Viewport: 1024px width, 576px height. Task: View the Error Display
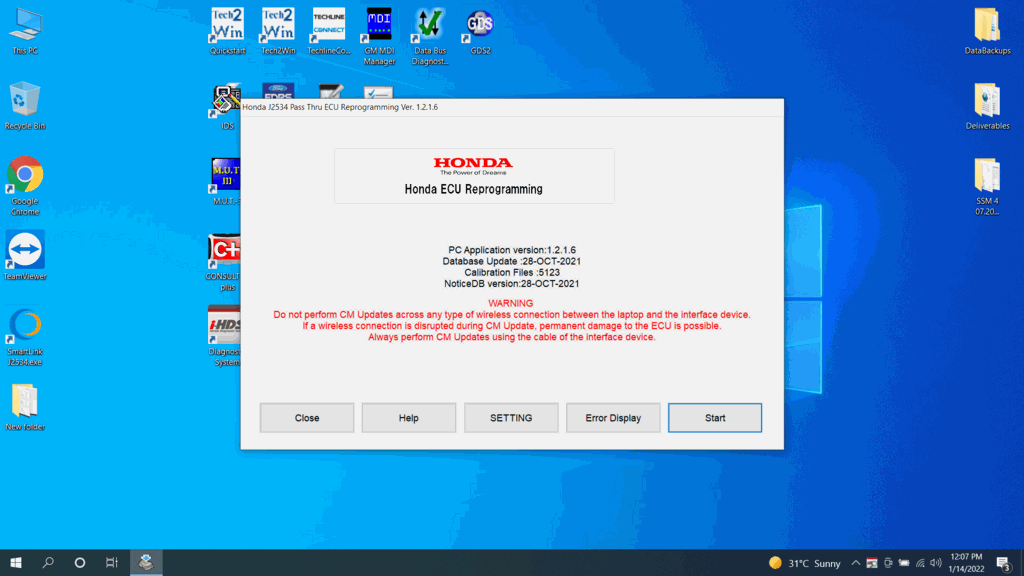click(613, 417)
